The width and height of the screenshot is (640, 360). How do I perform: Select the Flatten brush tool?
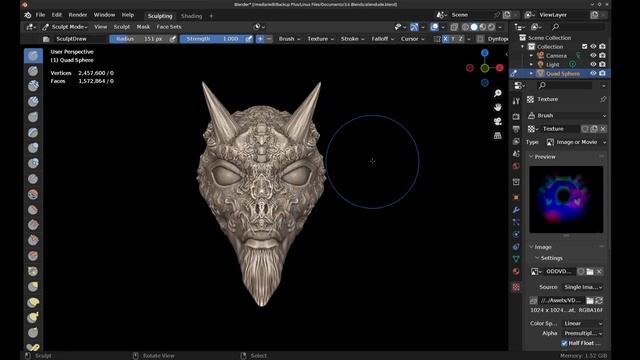33,210
